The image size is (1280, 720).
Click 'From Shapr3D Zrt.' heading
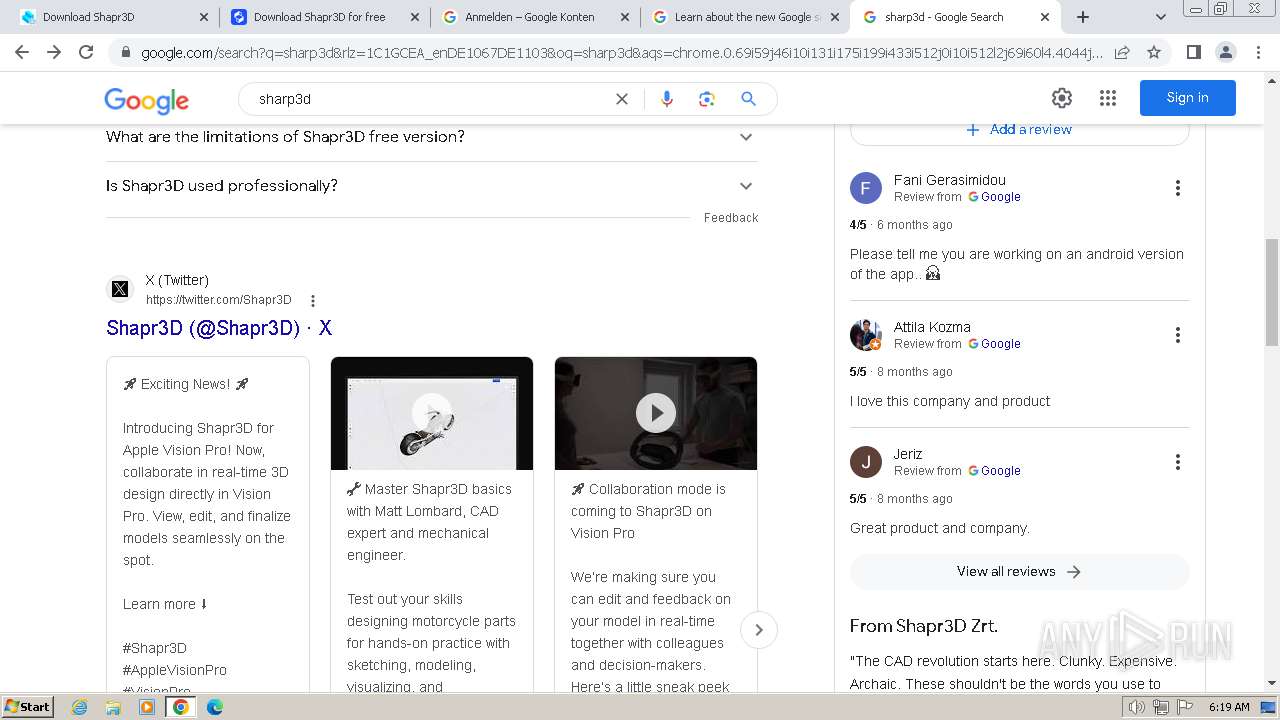click(x=924, y=626)
